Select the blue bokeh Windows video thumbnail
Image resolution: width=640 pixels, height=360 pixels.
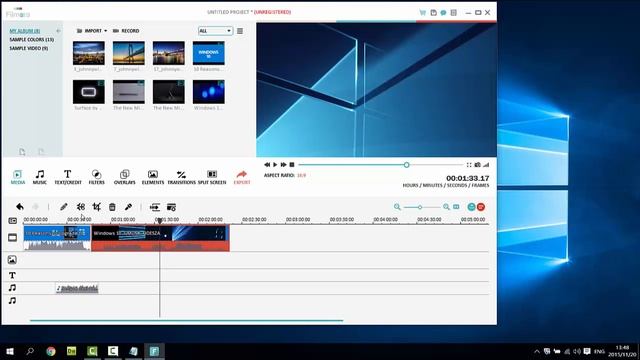point(209,92)
